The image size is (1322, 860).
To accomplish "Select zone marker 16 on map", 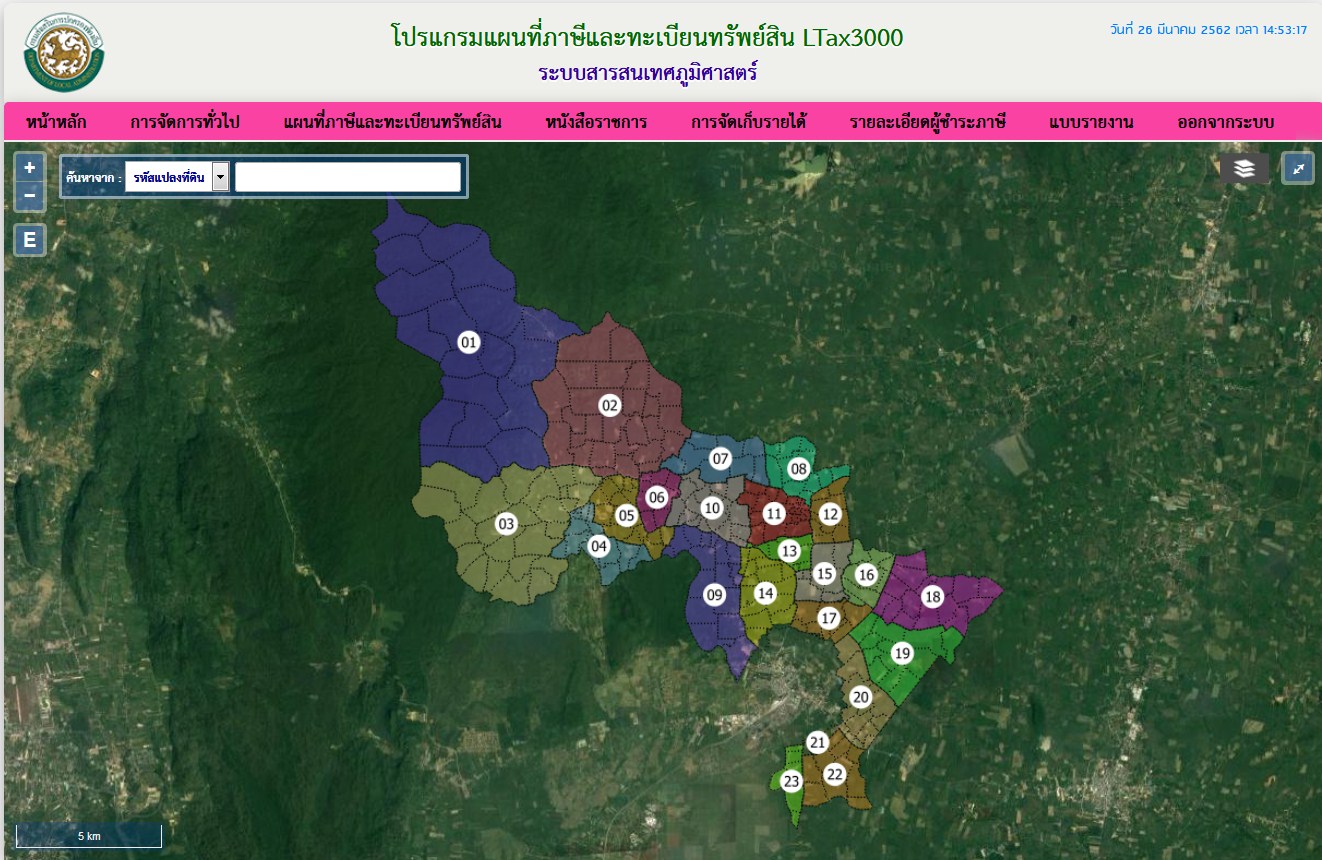I will [x=866, y=575].
